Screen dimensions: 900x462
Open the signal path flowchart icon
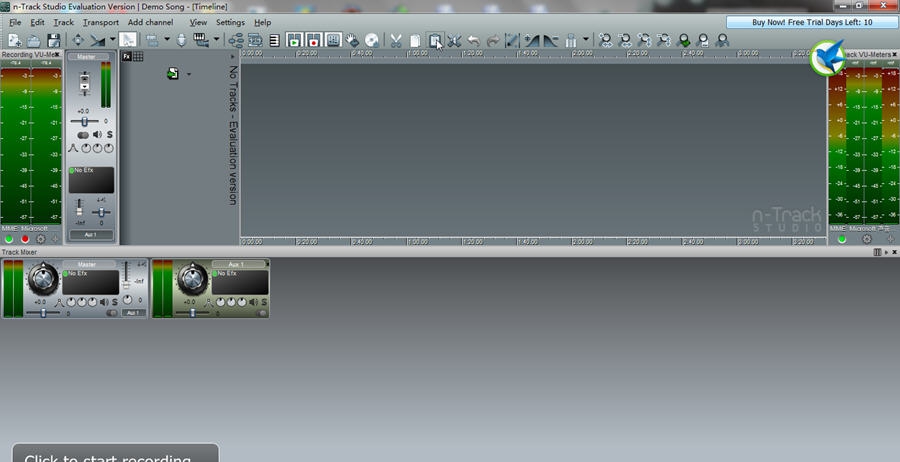point(236,40)
